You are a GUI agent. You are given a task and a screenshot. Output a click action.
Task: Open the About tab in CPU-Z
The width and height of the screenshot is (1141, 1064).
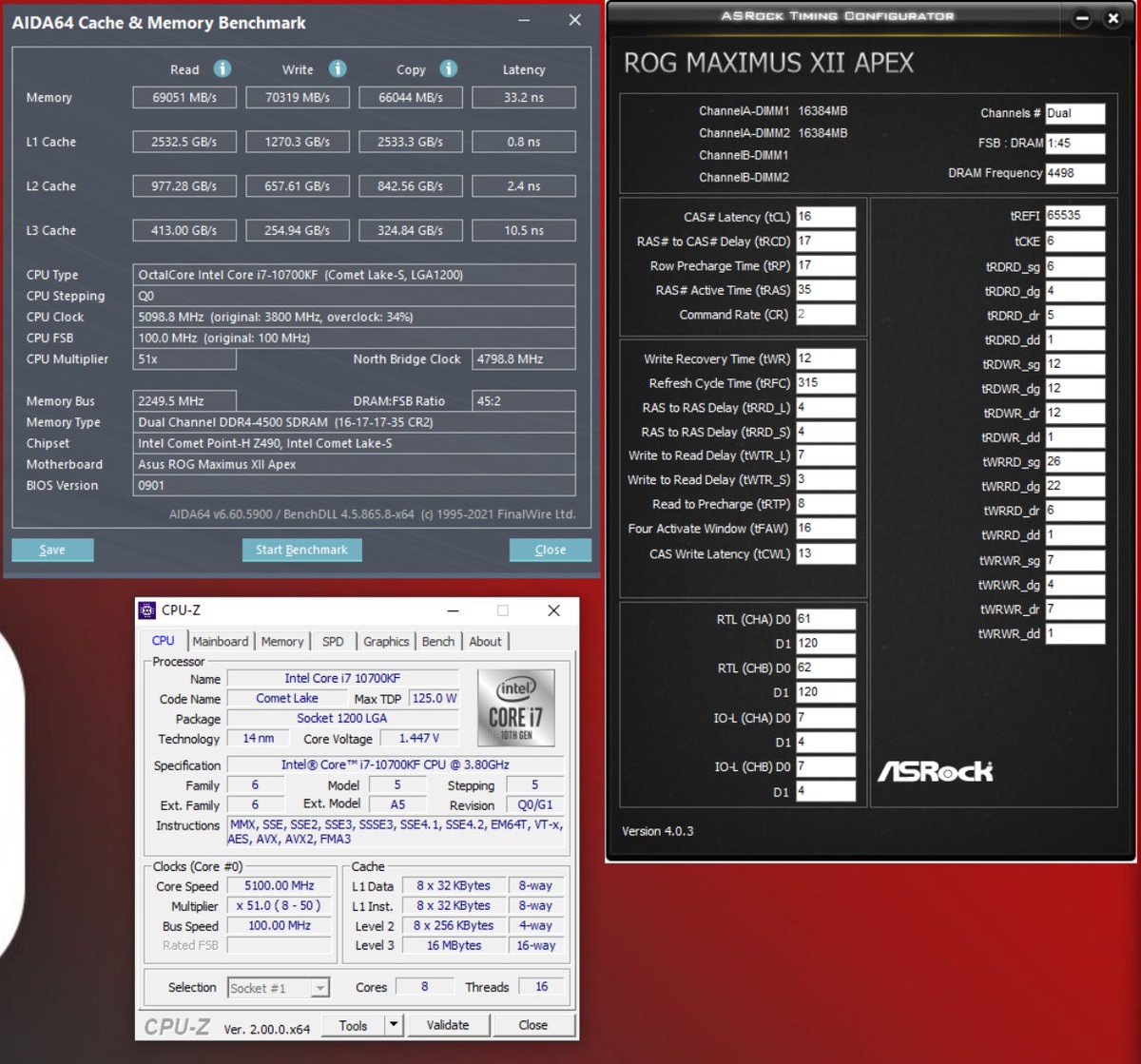pyautogui.click(x=485, y=642)
